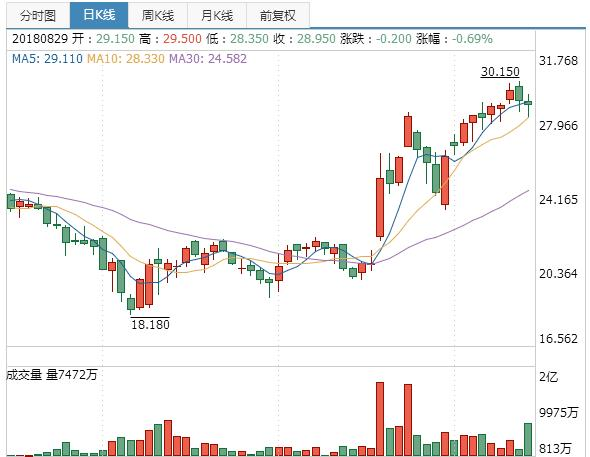Select the 日K线 tab
Screen dimensions: 590x457
click(x=99, y=15)
